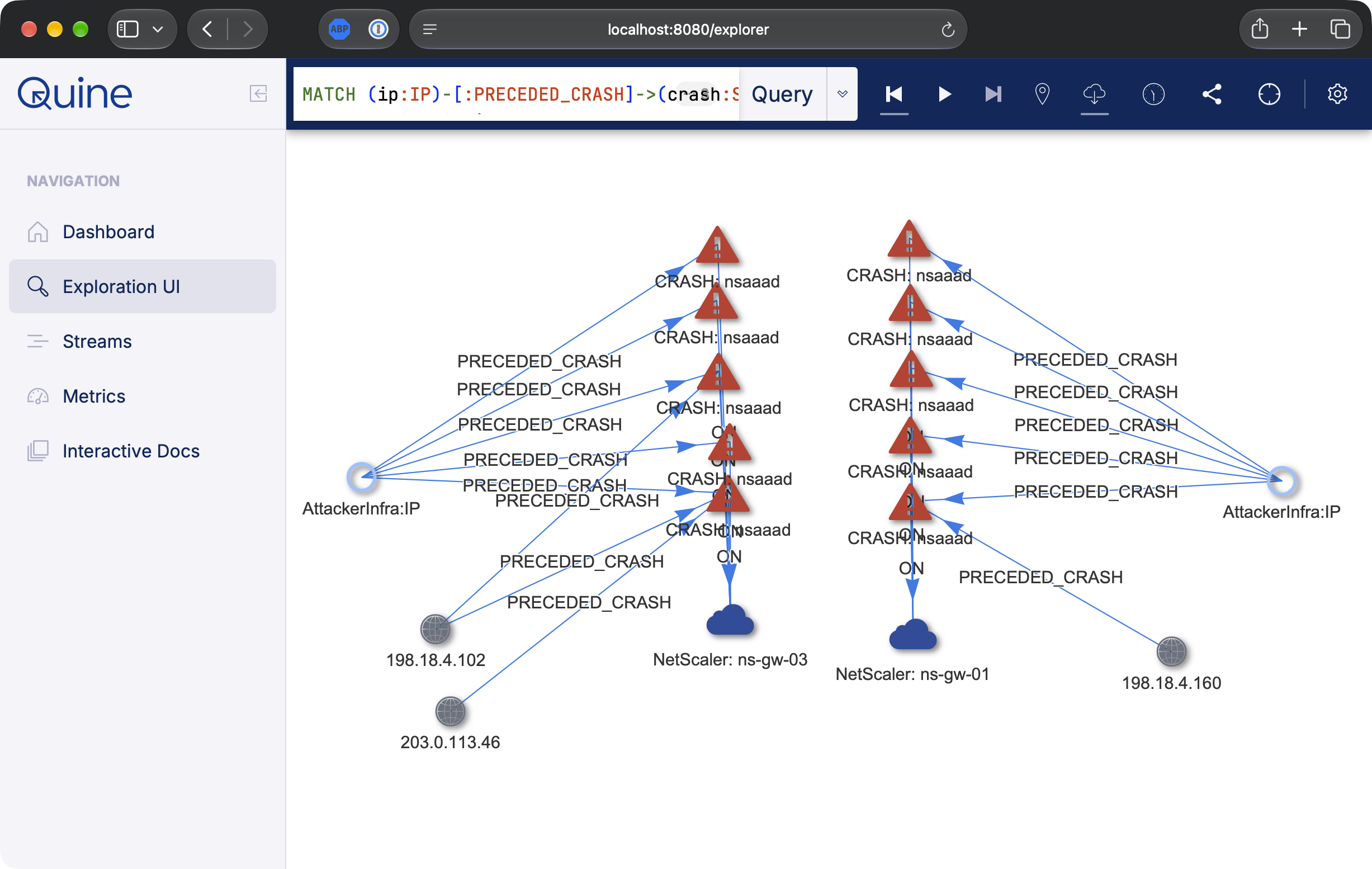Select the right AttackerInfra:IP node
The image size is (1372, 869).
pyautogui.click(x=1282, y=481)
